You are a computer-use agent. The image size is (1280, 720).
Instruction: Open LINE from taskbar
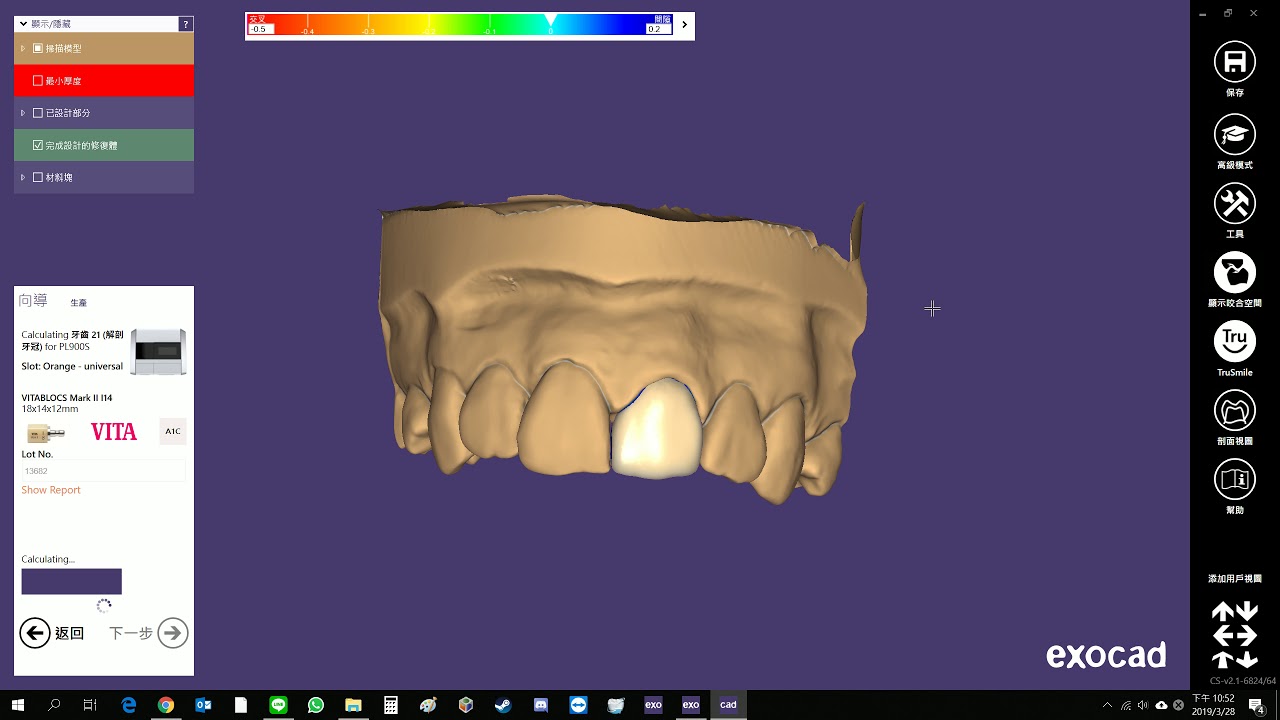pyautogui.click(x=278, y=705)
